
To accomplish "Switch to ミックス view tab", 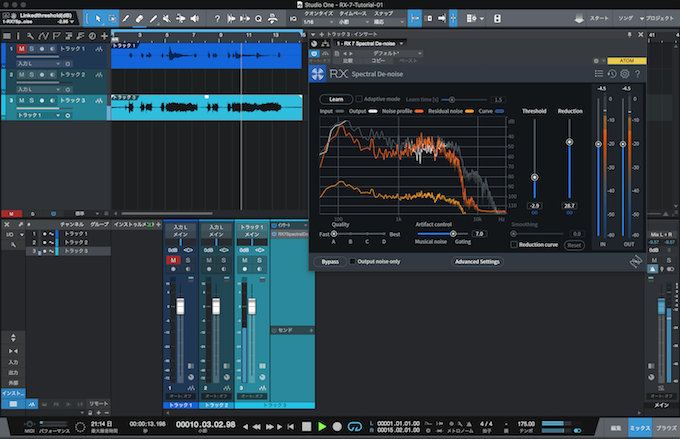I will pyautogui.click(x=640, y=428).
